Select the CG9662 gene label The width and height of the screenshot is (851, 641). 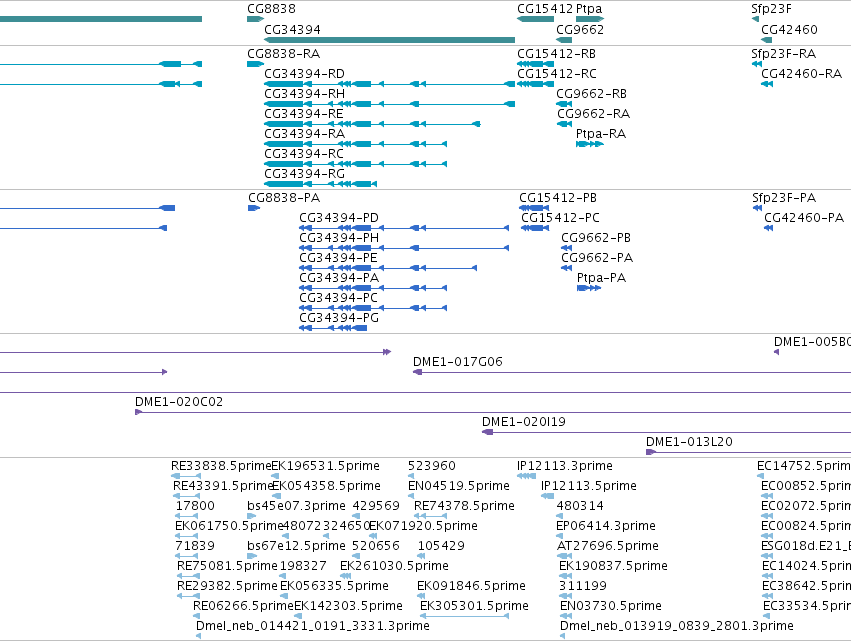(x=580, y=29)
